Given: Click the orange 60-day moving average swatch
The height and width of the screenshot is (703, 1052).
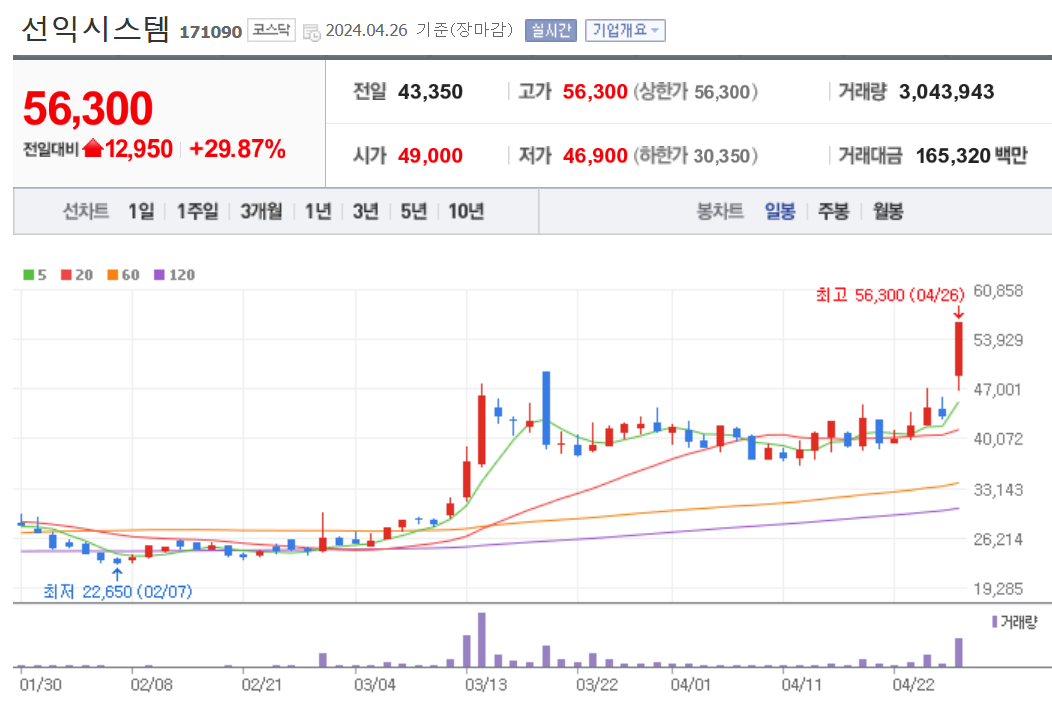Looking at the screenshot, I should click(x=112, y=274).
